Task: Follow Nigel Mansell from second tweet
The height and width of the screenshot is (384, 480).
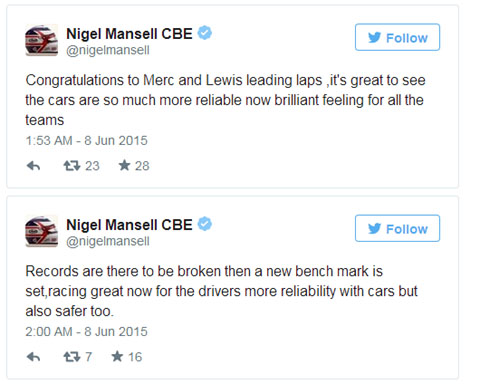Action: 397,228
